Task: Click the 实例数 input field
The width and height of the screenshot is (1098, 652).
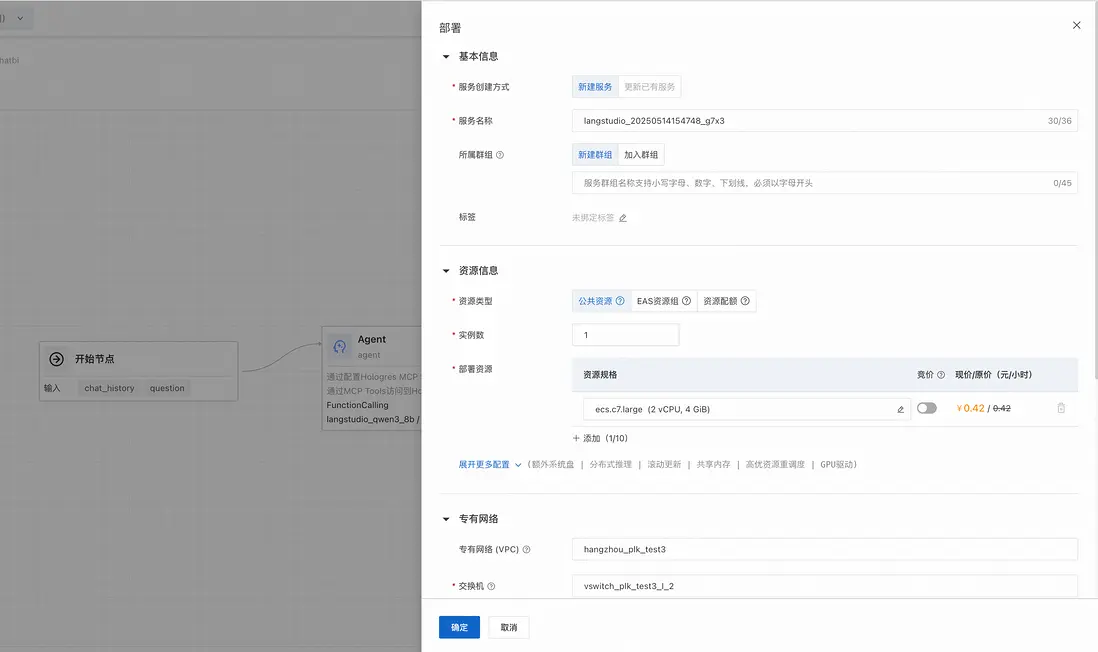Action: [625, 335]
